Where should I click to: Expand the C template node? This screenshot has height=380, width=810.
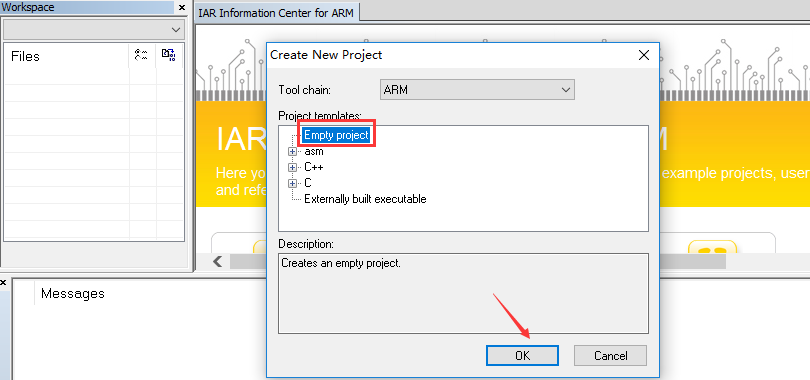point(293,183)
